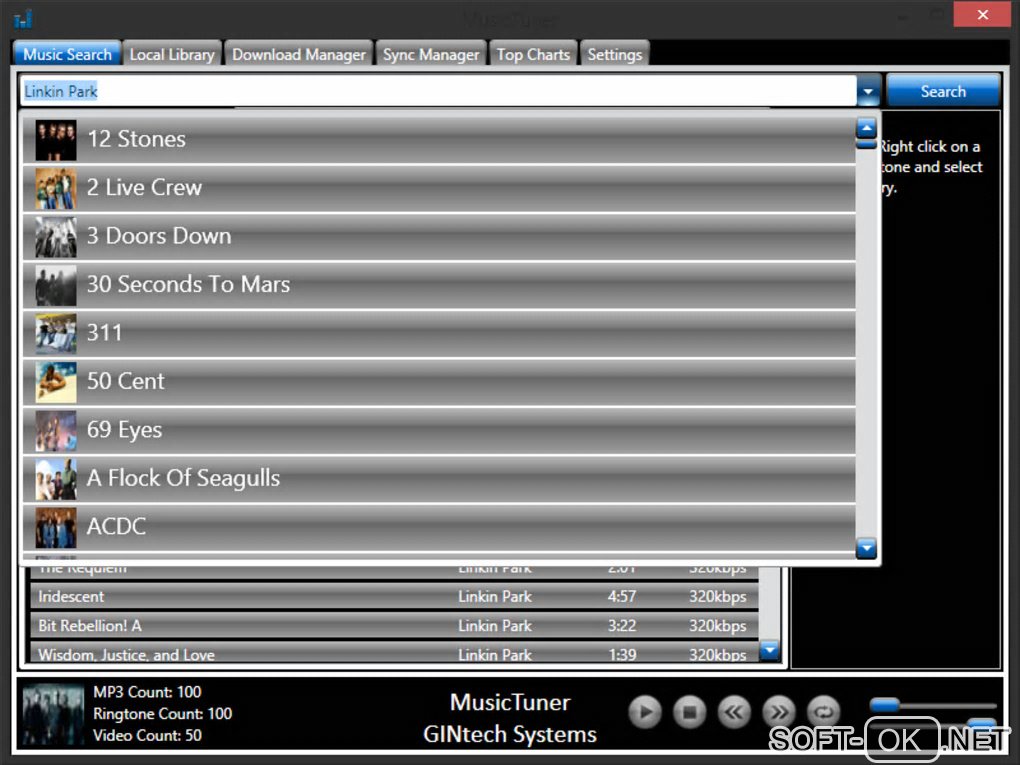Viewport: 1020px width, 765px height.
Task: Select Wisdom, Justice, and Love song row
Action: [394, 653]
